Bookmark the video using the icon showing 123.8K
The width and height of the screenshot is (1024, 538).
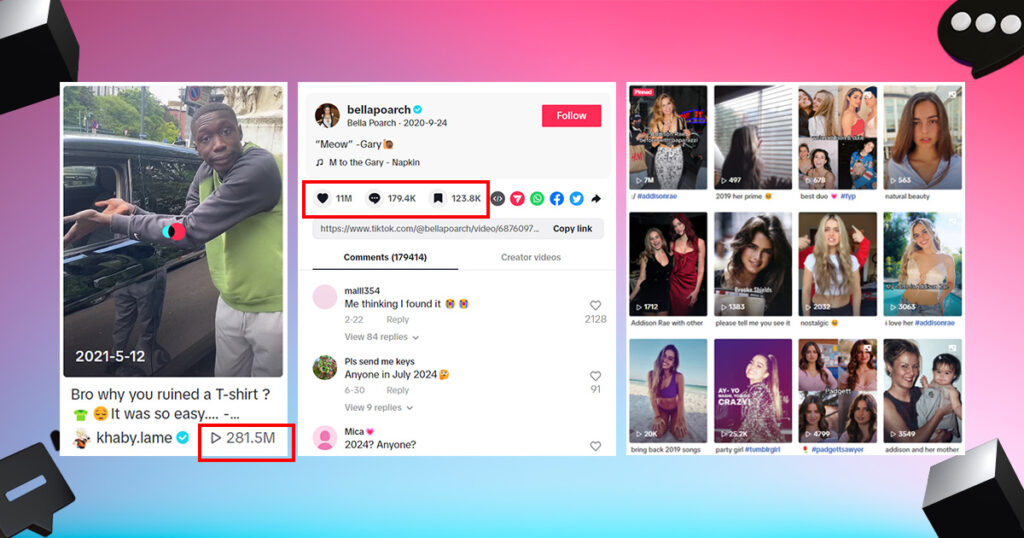pos(438,198)
